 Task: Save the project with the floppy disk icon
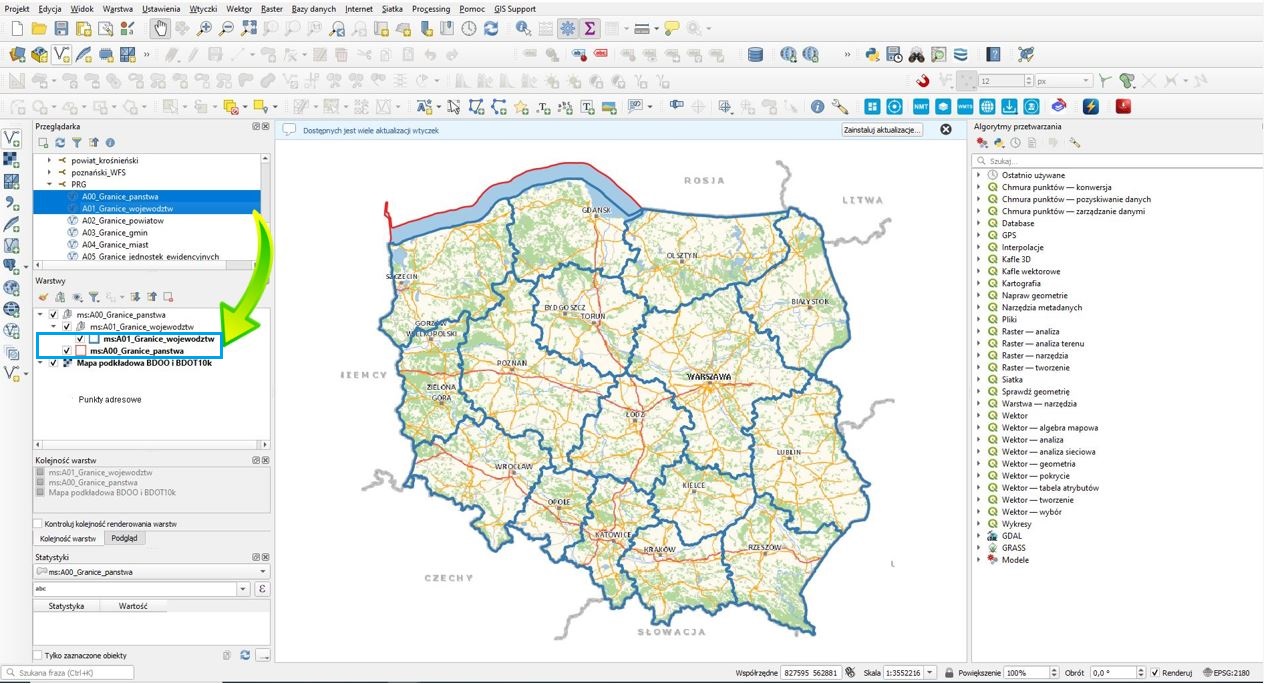[x=62, y=29]
